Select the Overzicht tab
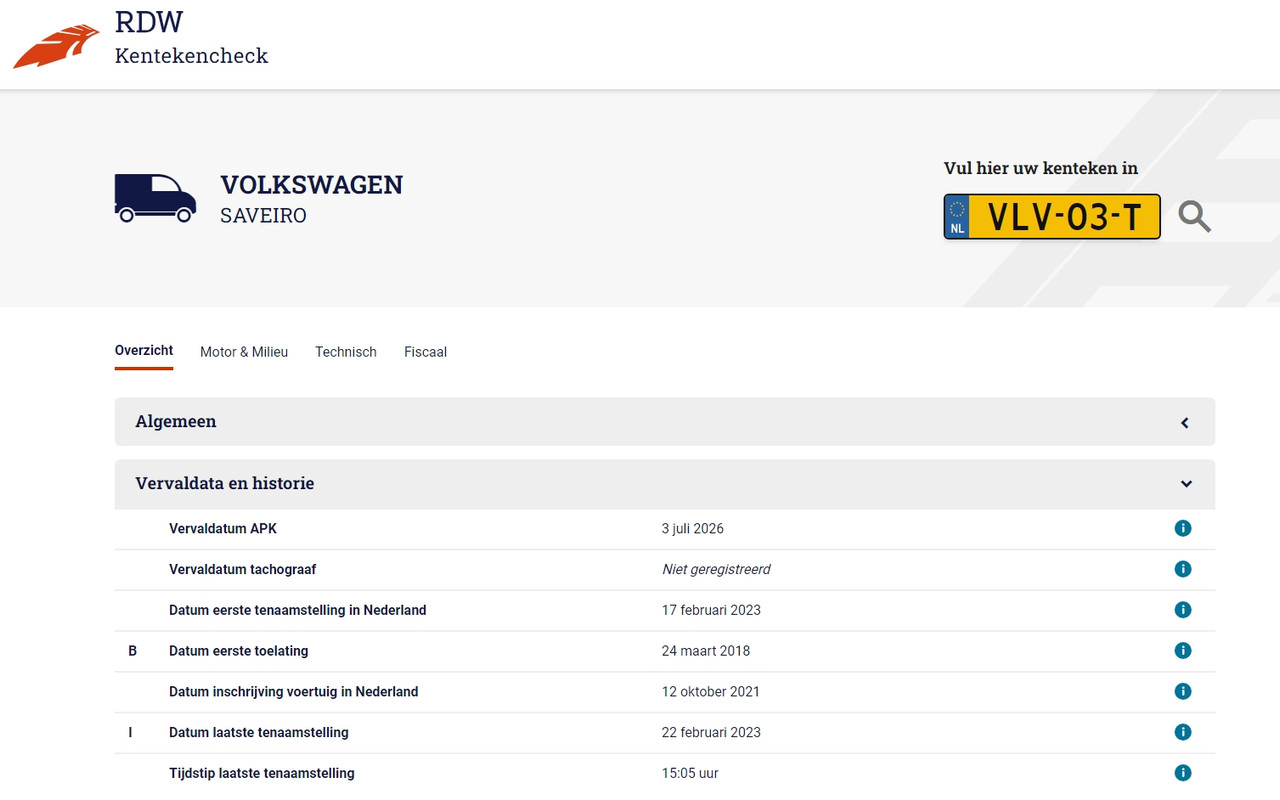1280x800 pixels. click(x=144, y=351)
